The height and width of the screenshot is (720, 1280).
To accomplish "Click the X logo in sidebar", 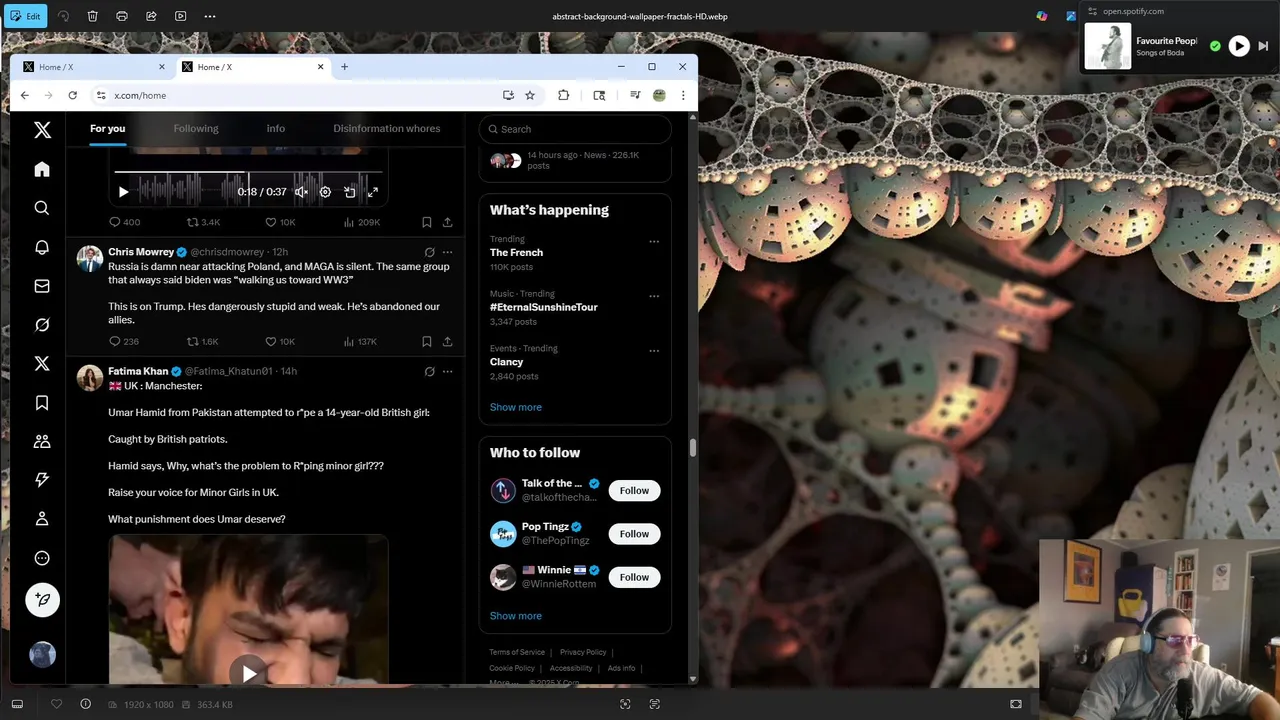I will pos(42,130).
